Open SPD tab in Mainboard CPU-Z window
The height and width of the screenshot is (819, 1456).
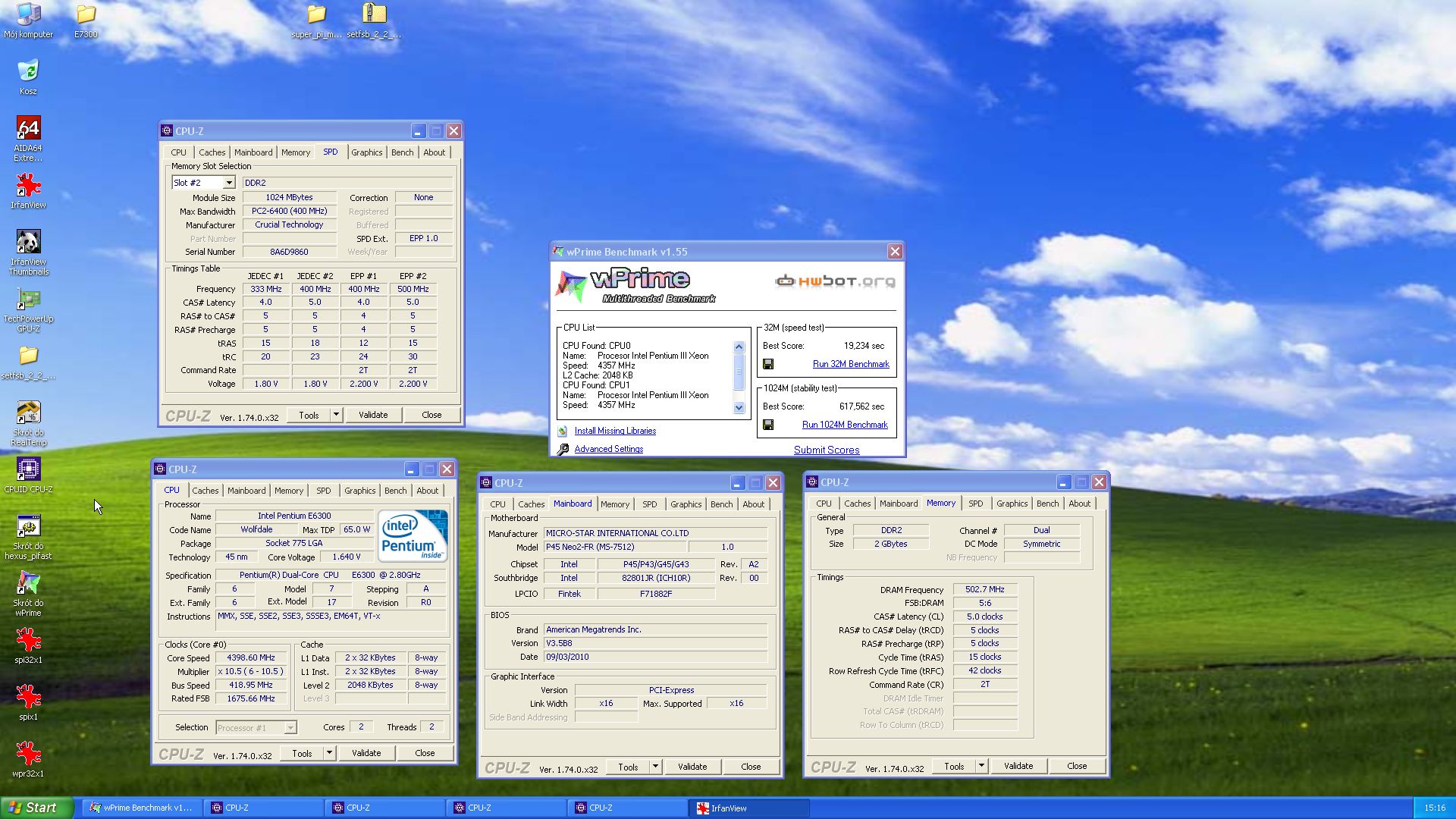[x=650, y=504]
